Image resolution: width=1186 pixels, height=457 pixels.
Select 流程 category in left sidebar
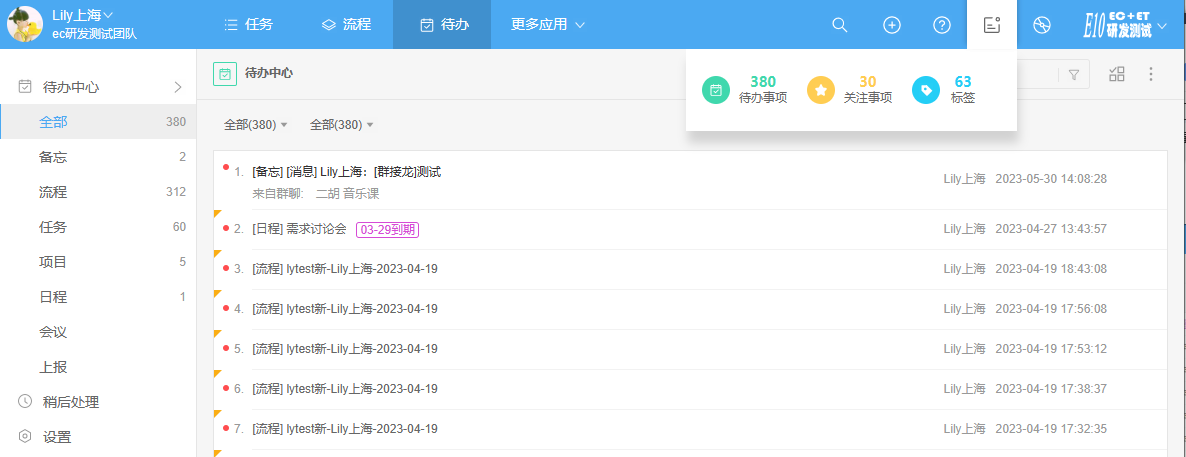click(x=53, y=192)
